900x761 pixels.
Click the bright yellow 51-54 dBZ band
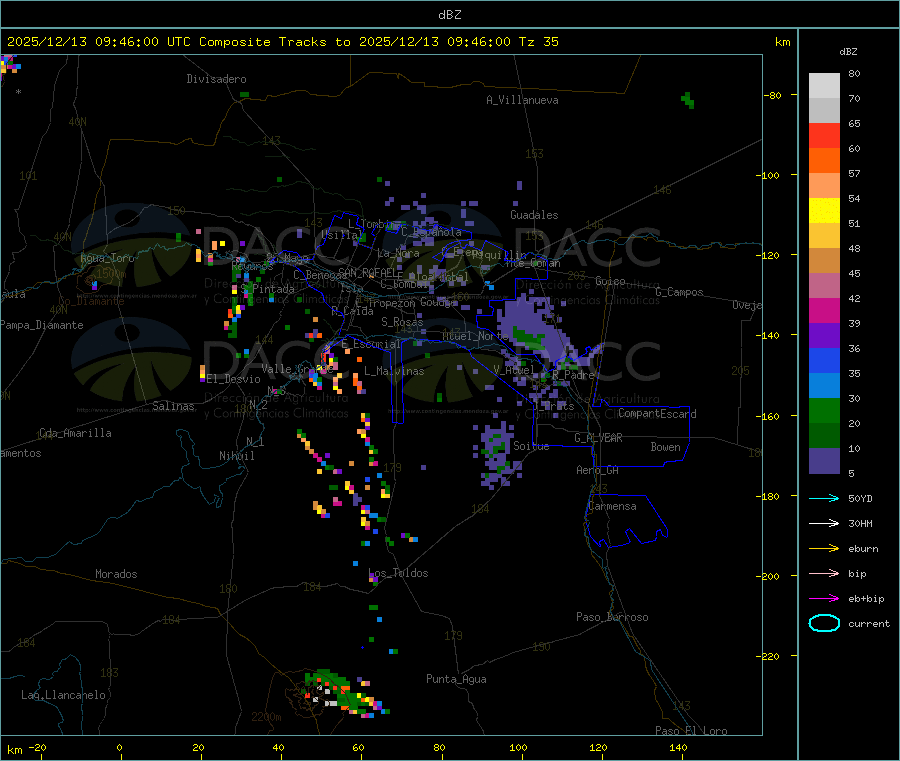[824, 211]
